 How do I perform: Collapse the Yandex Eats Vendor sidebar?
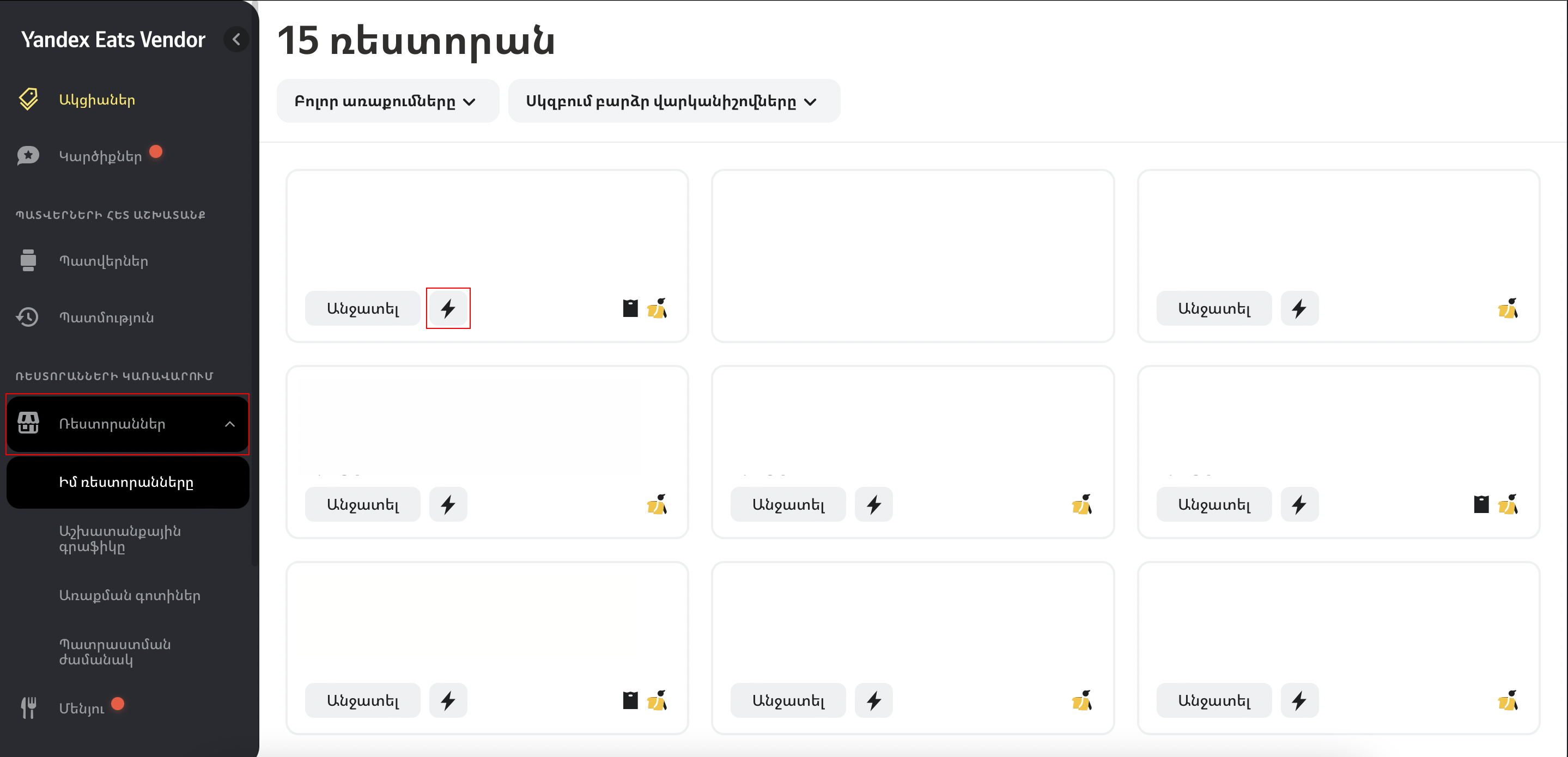[236, 40]
